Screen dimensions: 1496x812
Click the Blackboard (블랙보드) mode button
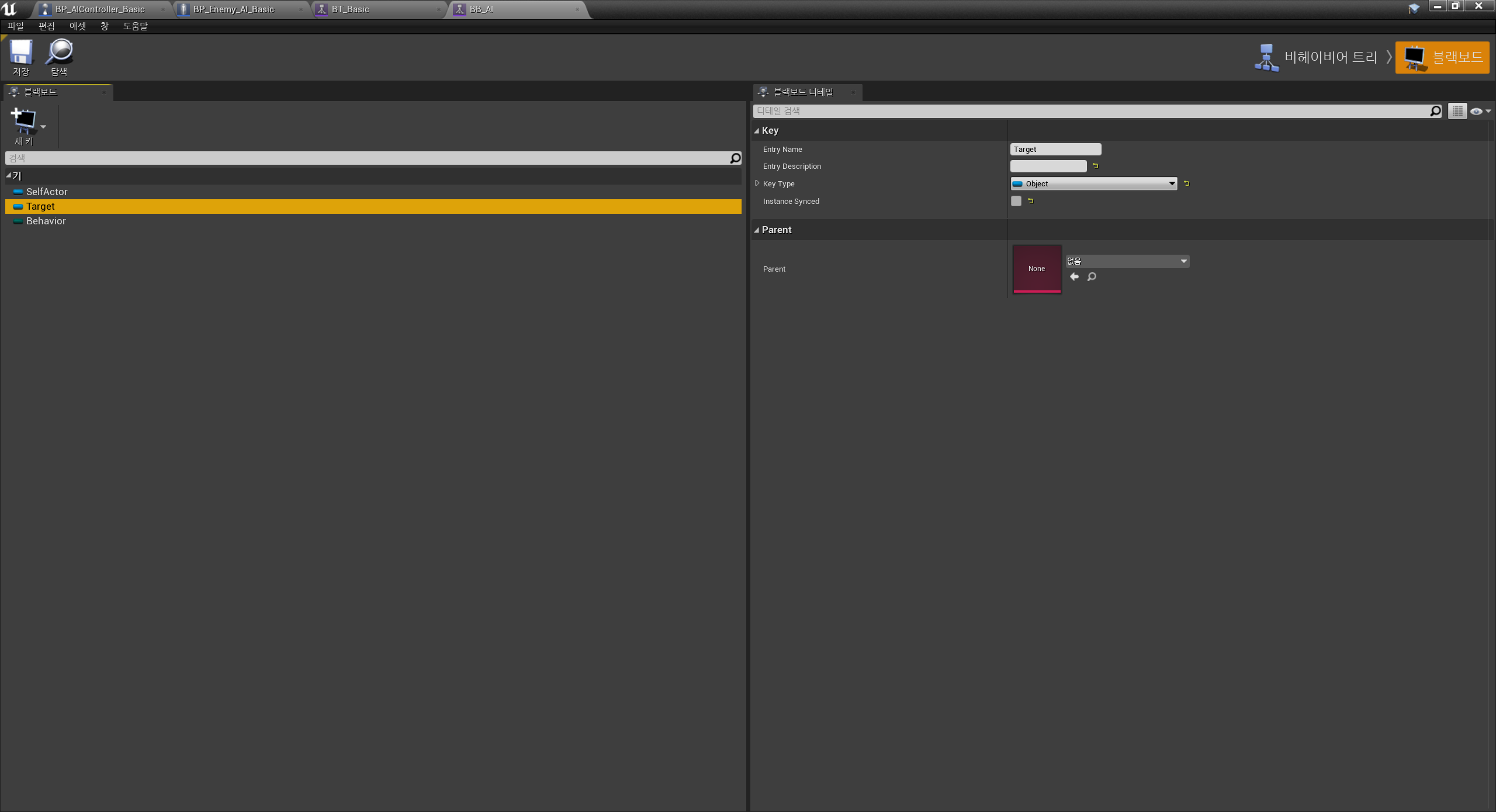tap(1442, 57)
